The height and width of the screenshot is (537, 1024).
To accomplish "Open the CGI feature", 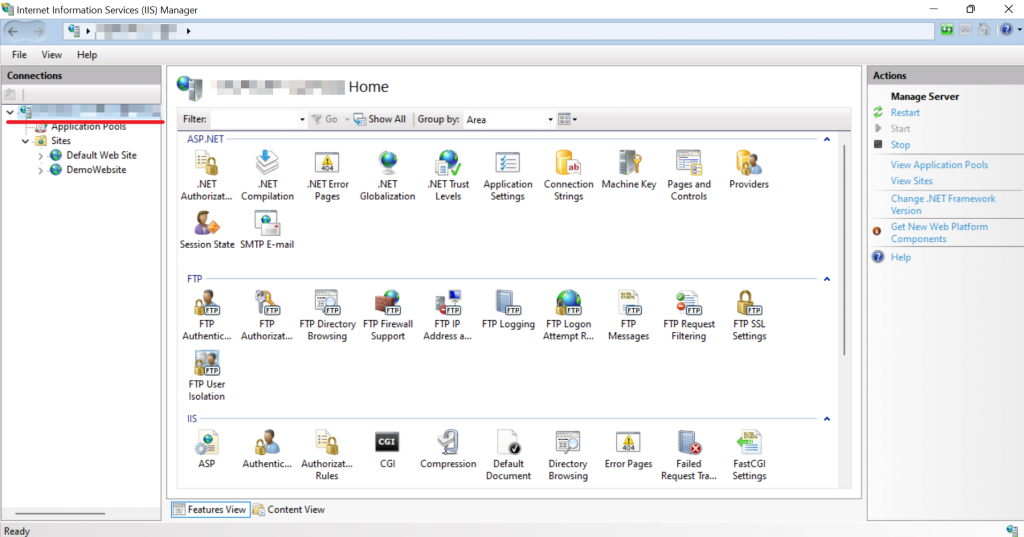I will (x=387, y=449).
